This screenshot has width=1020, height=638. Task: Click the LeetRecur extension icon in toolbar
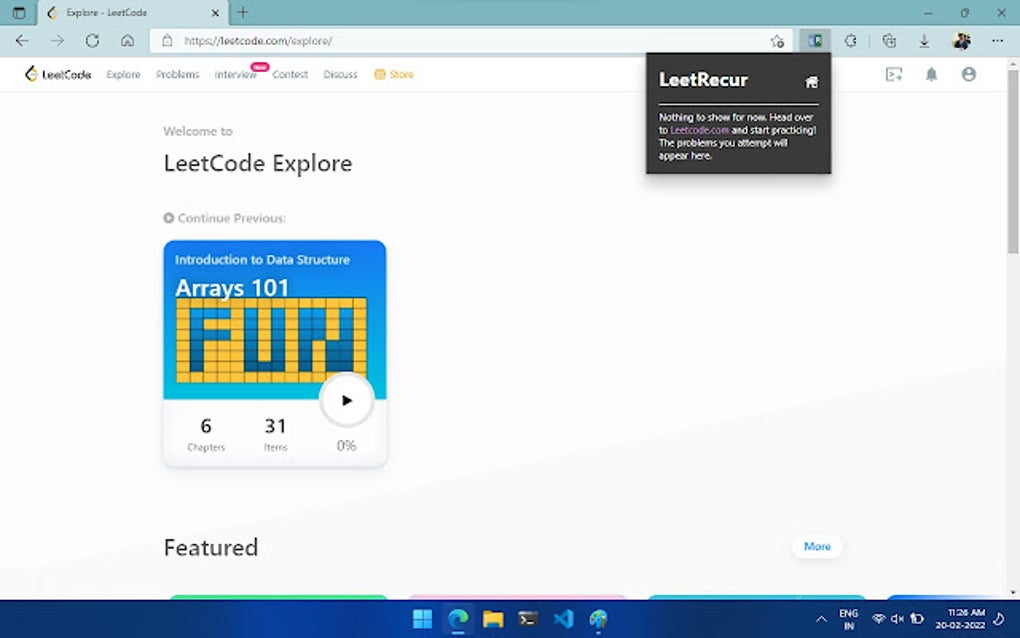coord(814,40)
